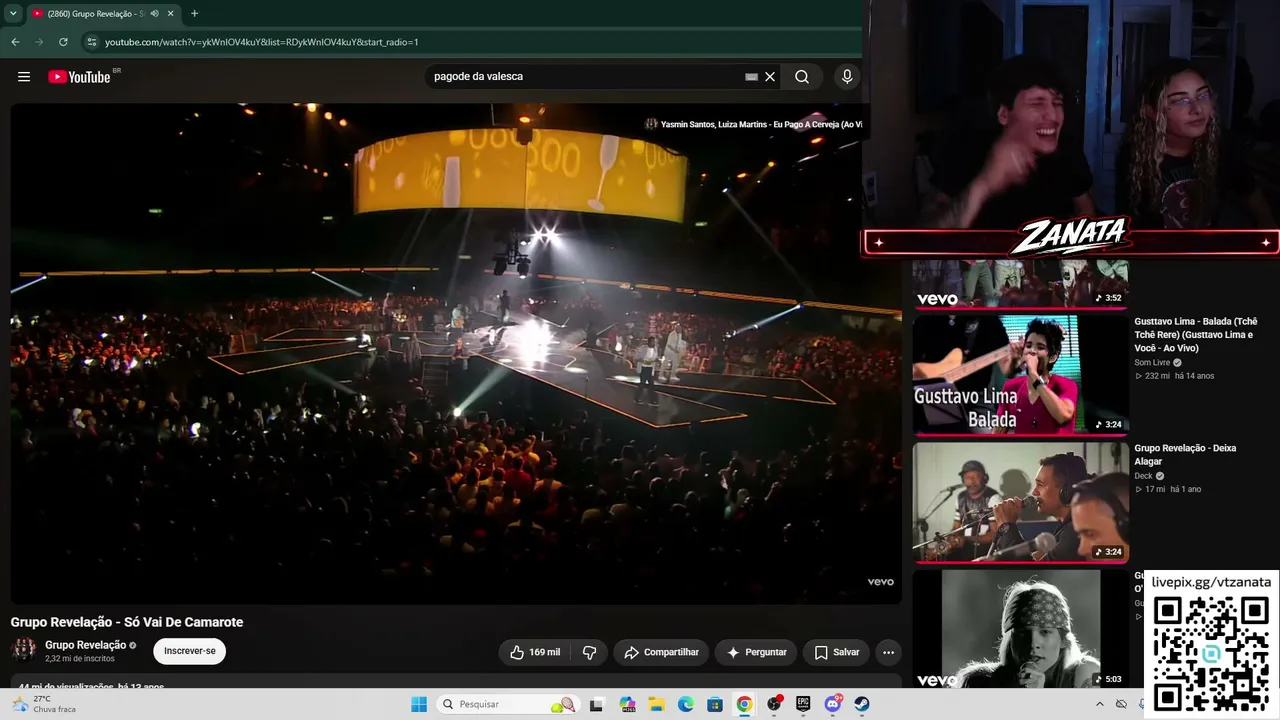Viewport: 1280px width, 720px height.
Task: Open the Gusttavo Lima Balada video title
Action: [1196, 335]
